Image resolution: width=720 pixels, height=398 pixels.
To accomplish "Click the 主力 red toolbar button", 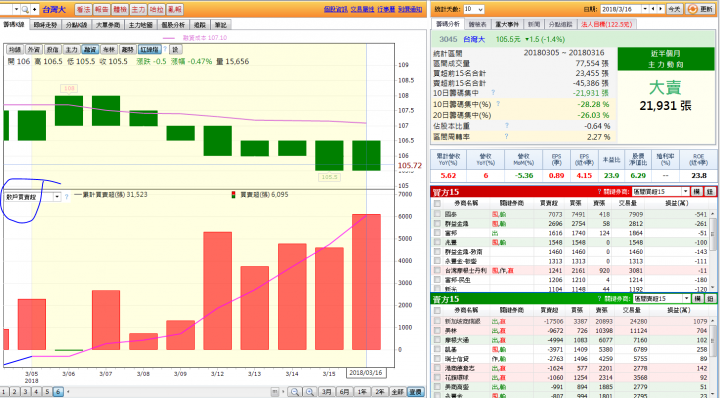I will pos(138,9).
